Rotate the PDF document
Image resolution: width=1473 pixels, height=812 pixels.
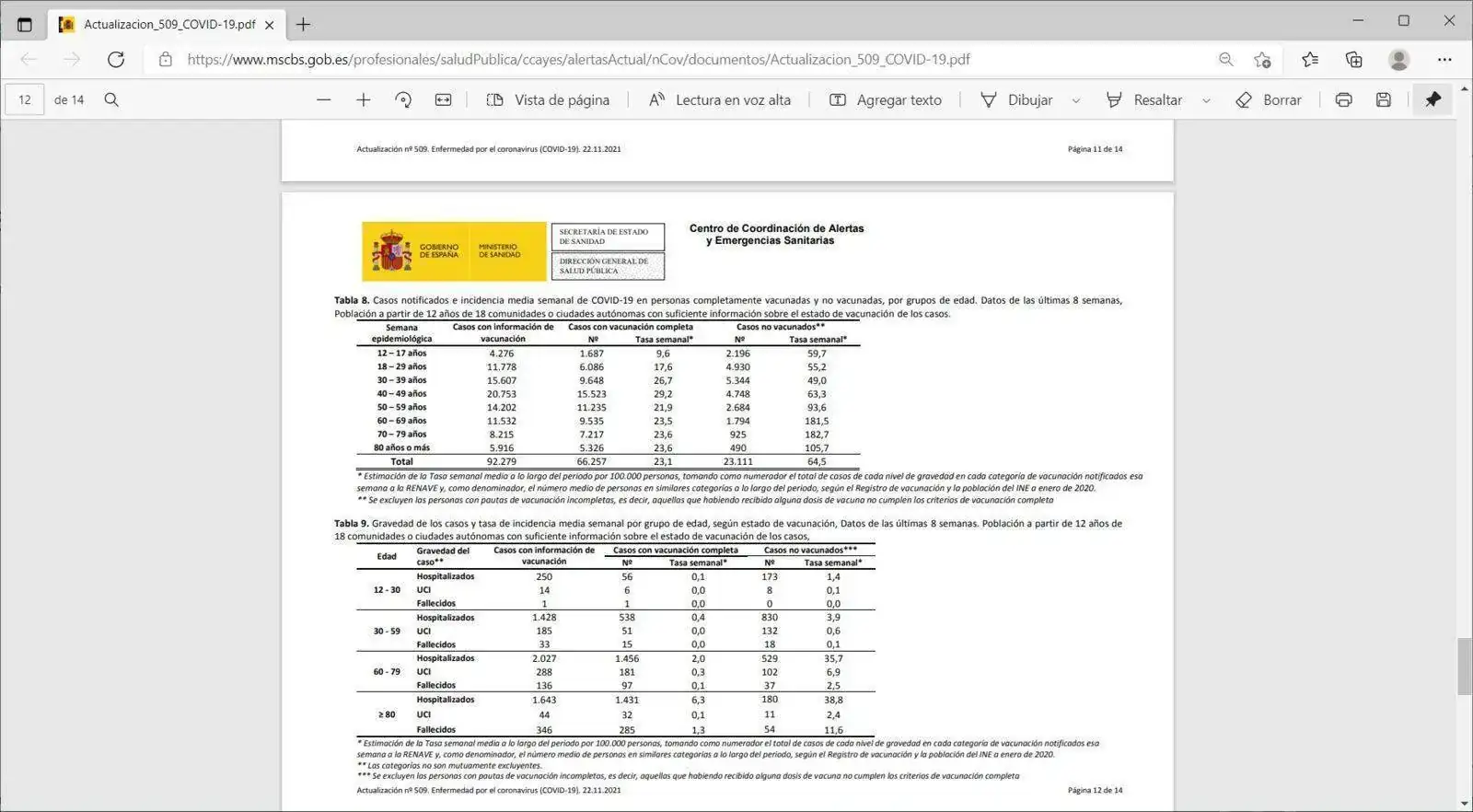click(403, 99)
